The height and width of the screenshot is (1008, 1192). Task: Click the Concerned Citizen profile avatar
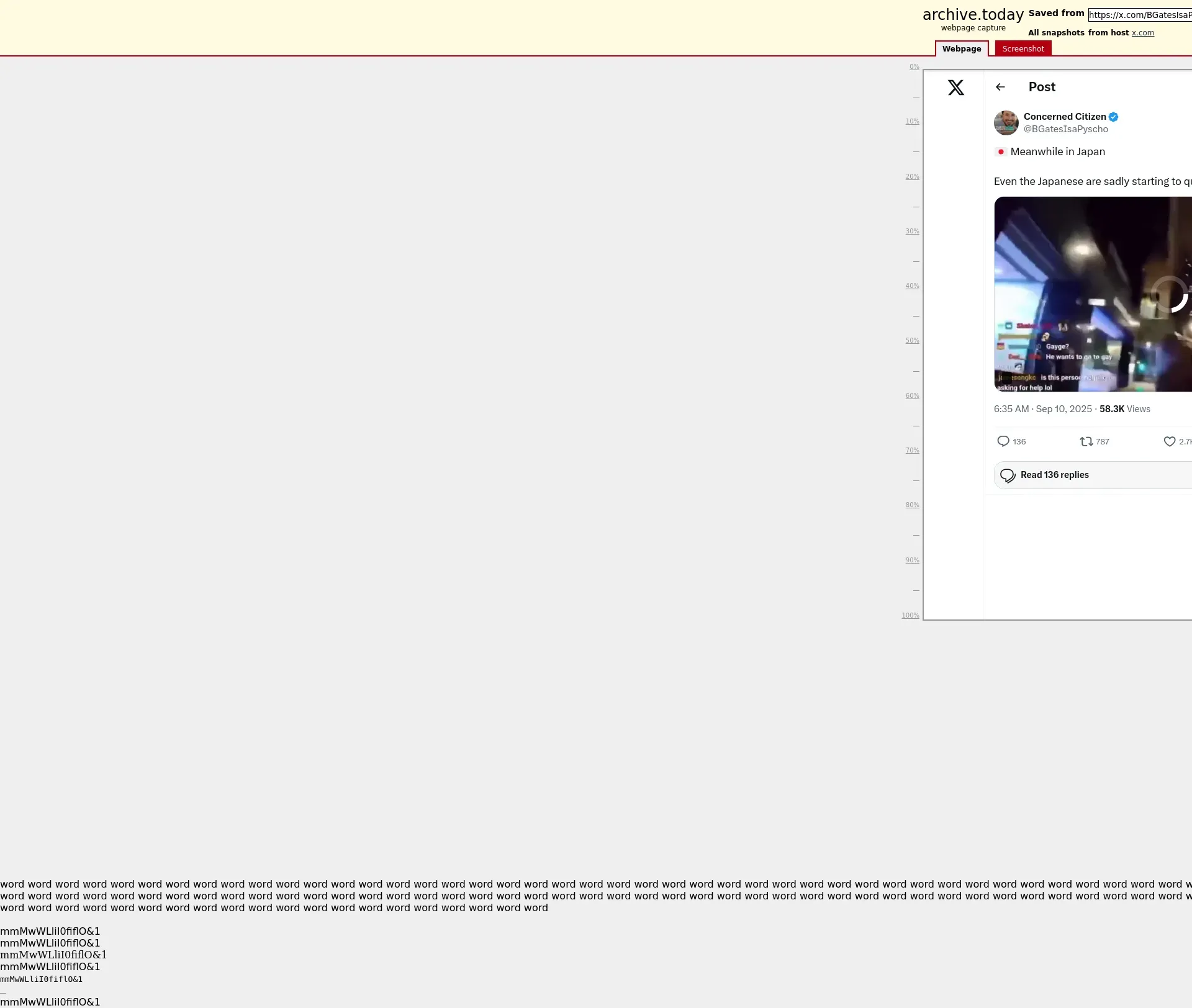pyautogui.click(x=1006, y=123)
